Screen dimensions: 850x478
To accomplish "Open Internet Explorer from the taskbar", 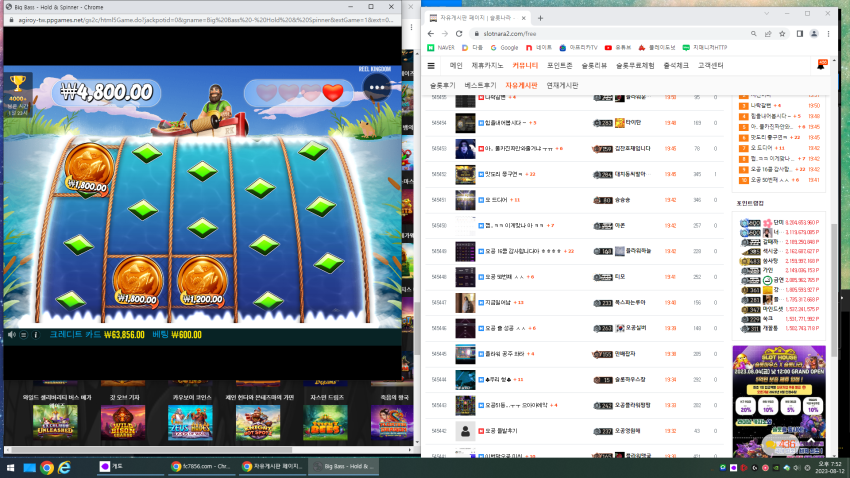I will [x=65, y=467].
